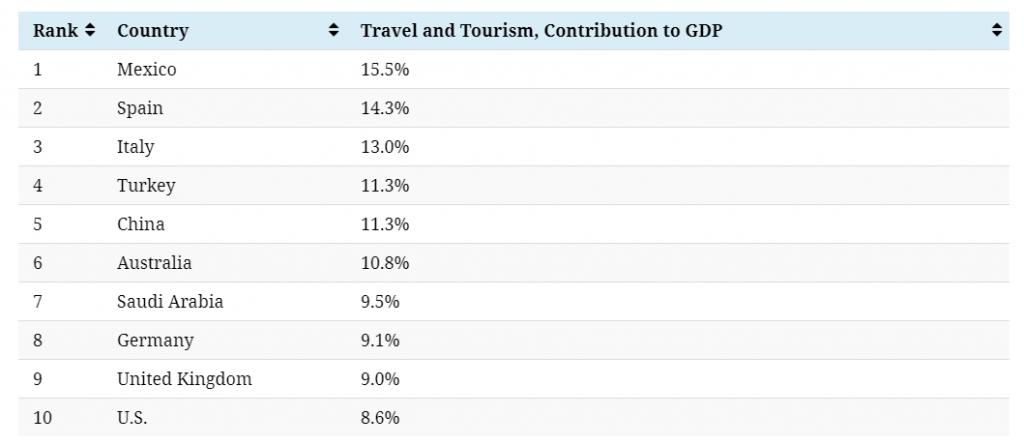Select the Spain row country cell
This screenshot has height=446, width=1024.
pyautogui.click(x=140, y=108)
